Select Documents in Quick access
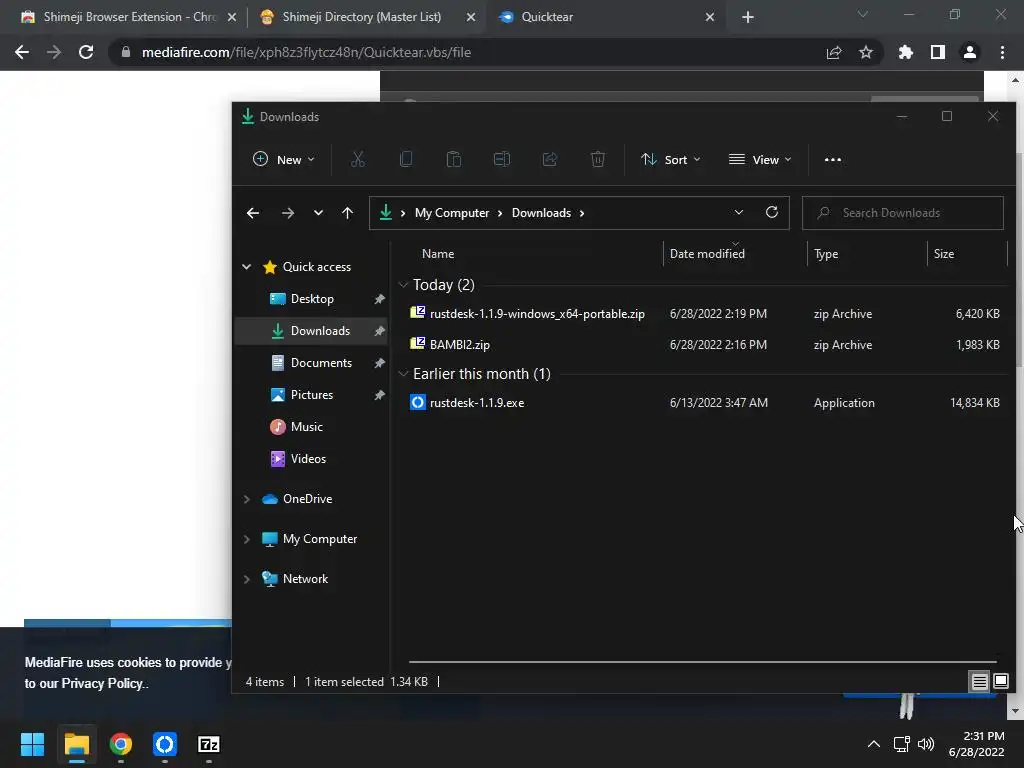This screenshot has height=768, width=1024. pyautogui.click(x=321, y=362)
